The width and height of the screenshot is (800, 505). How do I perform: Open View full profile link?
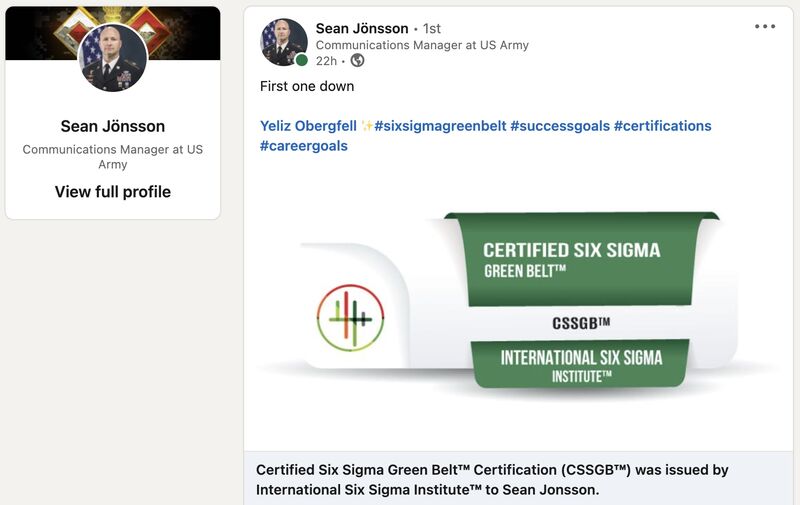(113, 192)
